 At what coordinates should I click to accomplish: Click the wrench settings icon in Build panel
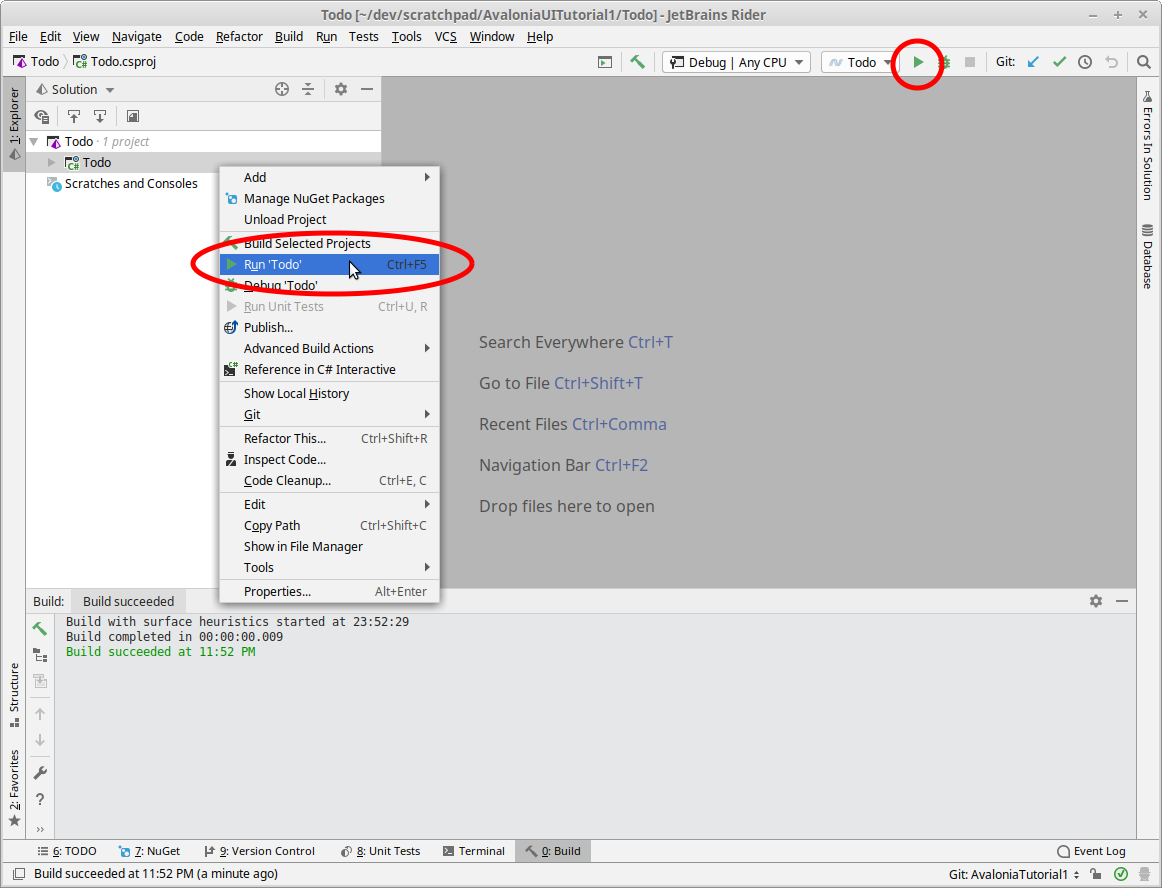tap(40, 772)
